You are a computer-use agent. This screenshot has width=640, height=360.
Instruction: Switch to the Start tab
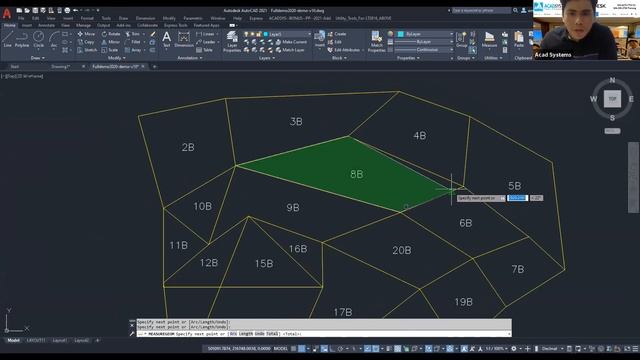(x=15, y=66)
